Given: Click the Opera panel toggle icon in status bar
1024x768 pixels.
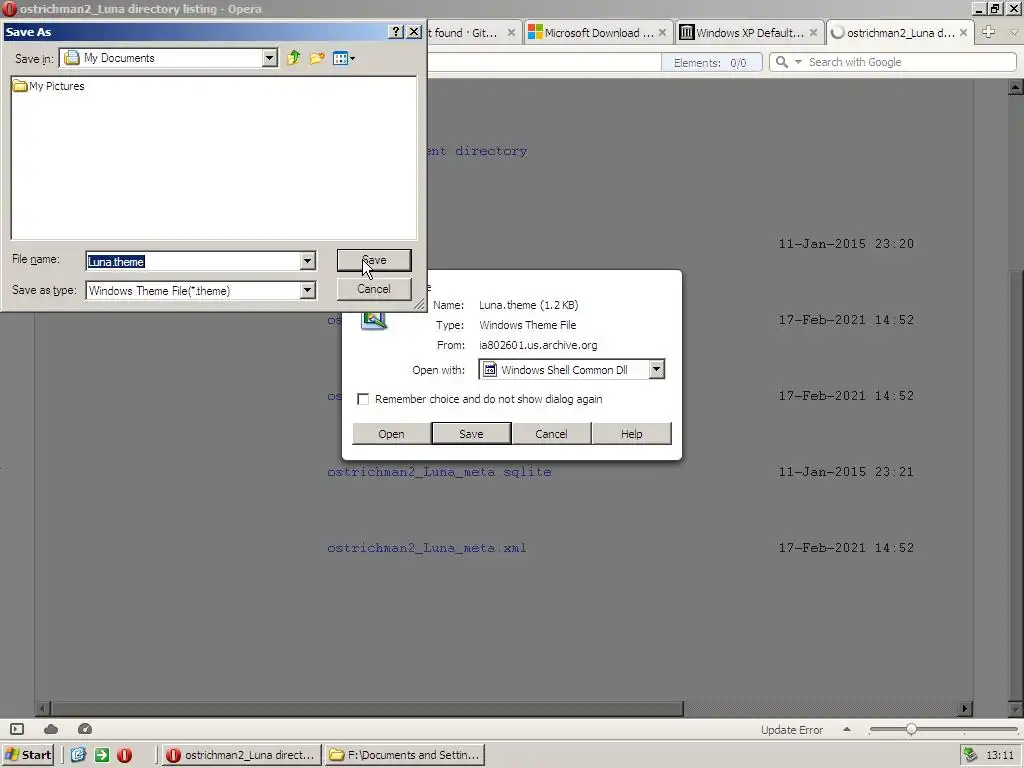Looking at the screenshot, I should coord(18,729).
